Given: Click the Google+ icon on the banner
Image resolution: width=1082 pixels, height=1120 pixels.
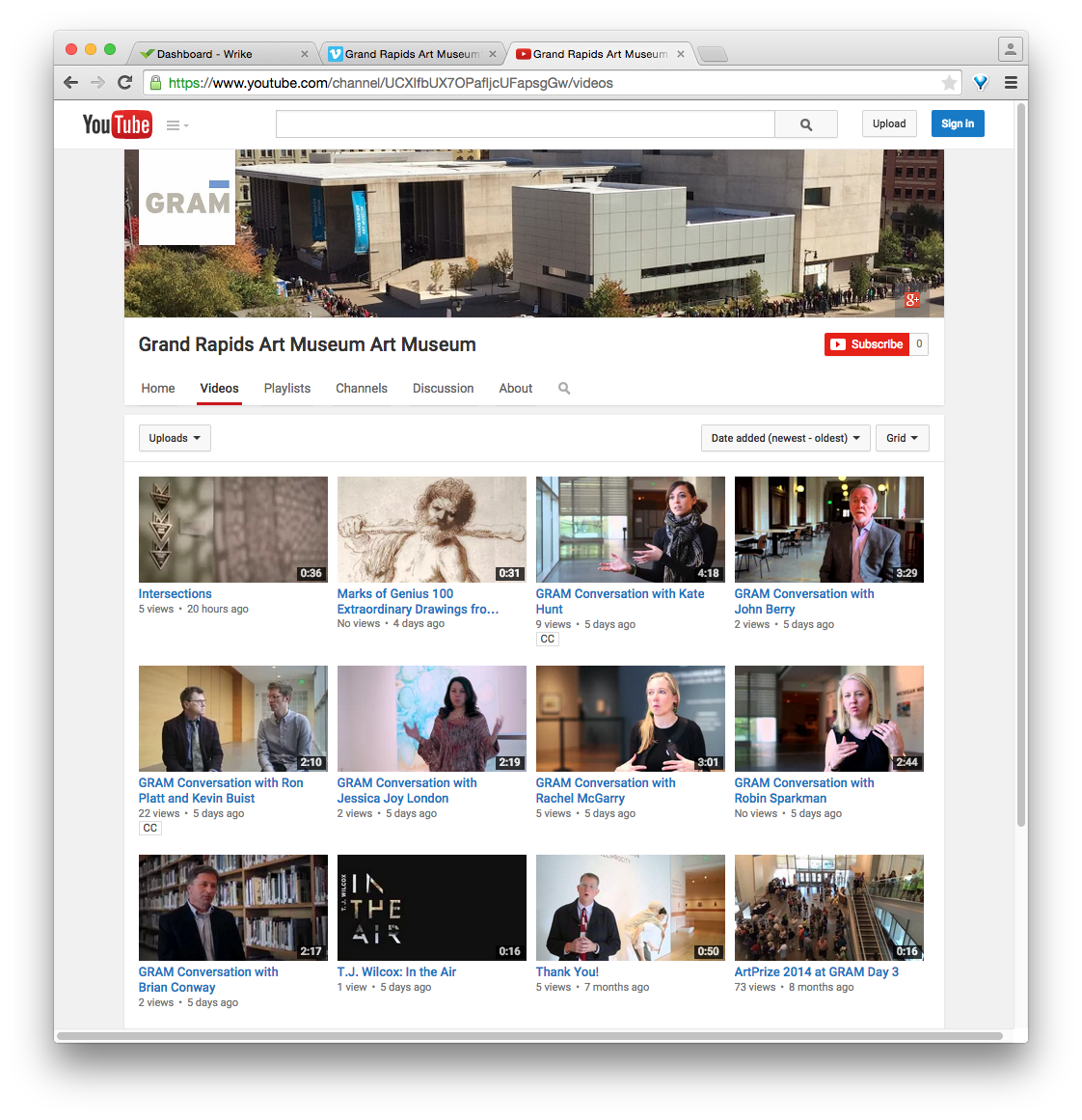Looking at the screenshot, I should (x=912, y=300).
